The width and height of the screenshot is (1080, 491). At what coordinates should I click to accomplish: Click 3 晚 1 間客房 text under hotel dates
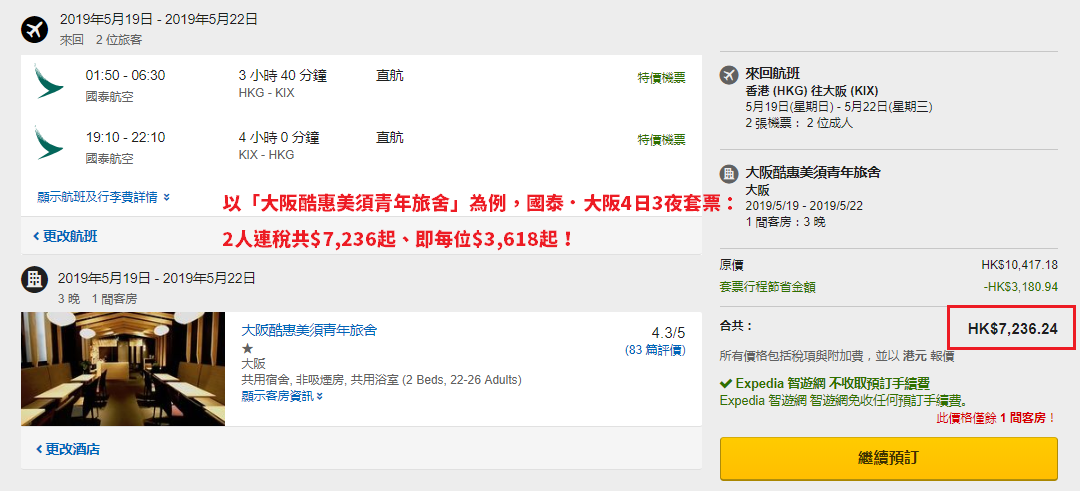click(x=97, y=299)
